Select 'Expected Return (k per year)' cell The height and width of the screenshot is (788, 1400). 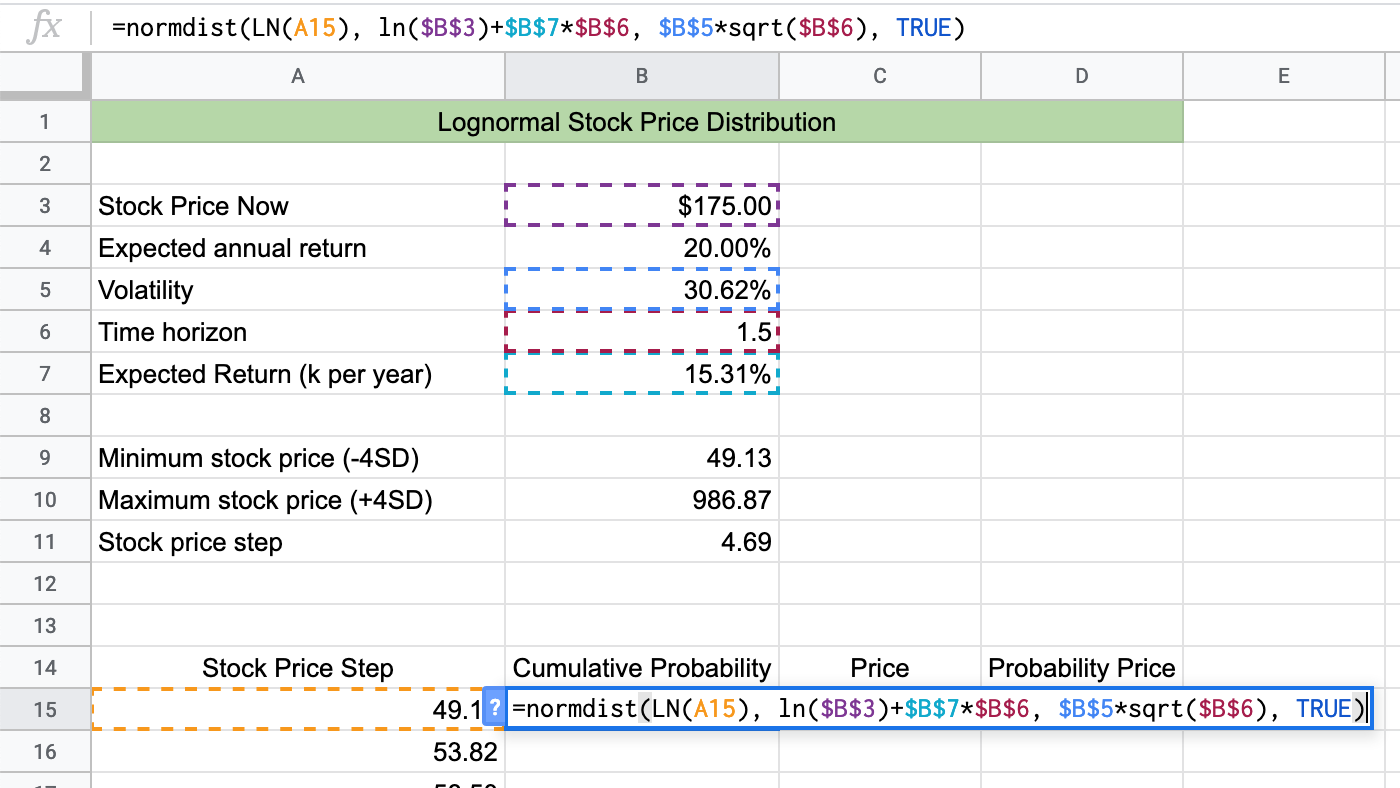[x=298, y=374]
